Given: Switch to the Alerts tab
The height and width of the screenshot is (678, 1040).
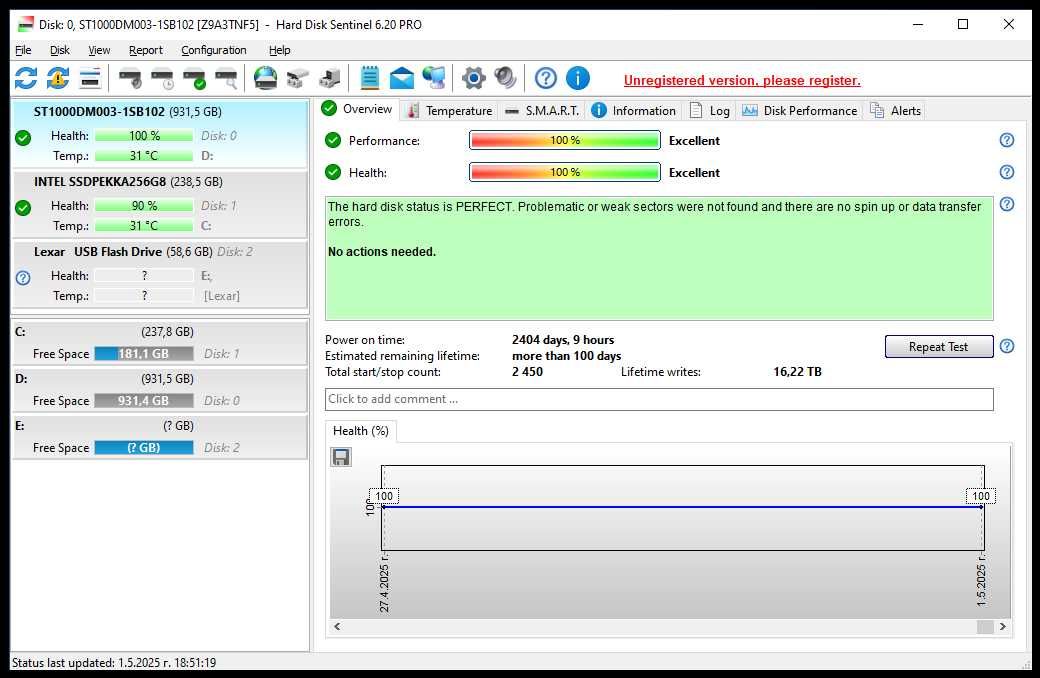Looking at the screenshot, I should tap(895, 111).
